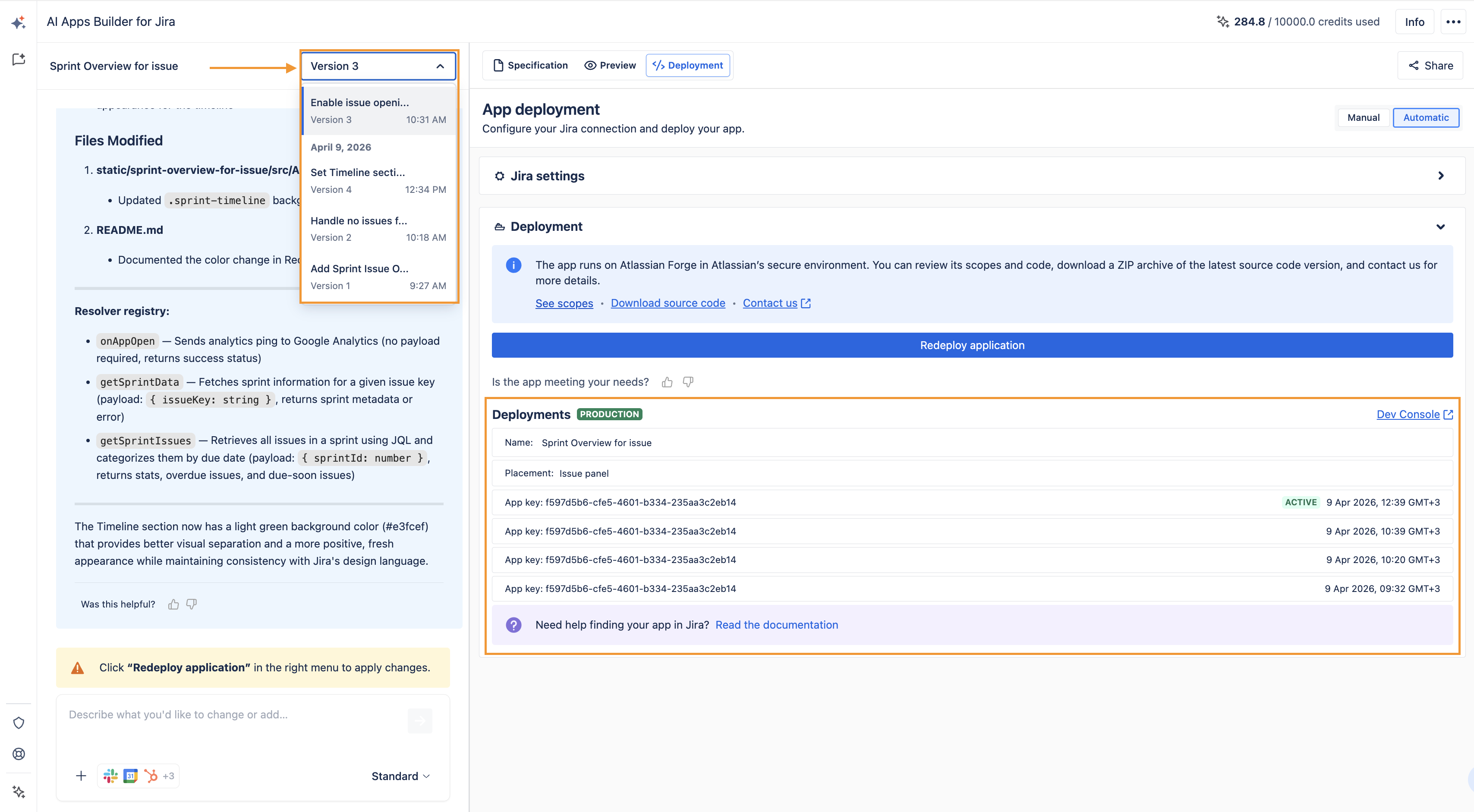
Task: Click the sparkle AI icon at sidebar bottom
Action: [x=19, y=792]
